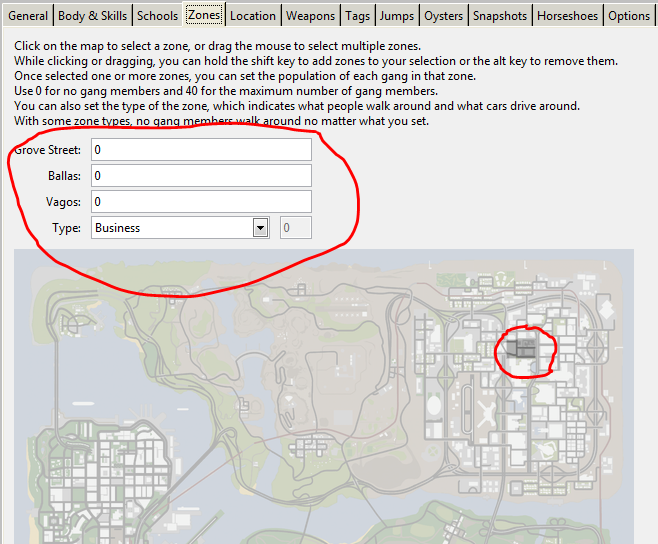Click the 'Vagos:' label

click(63, 202)
